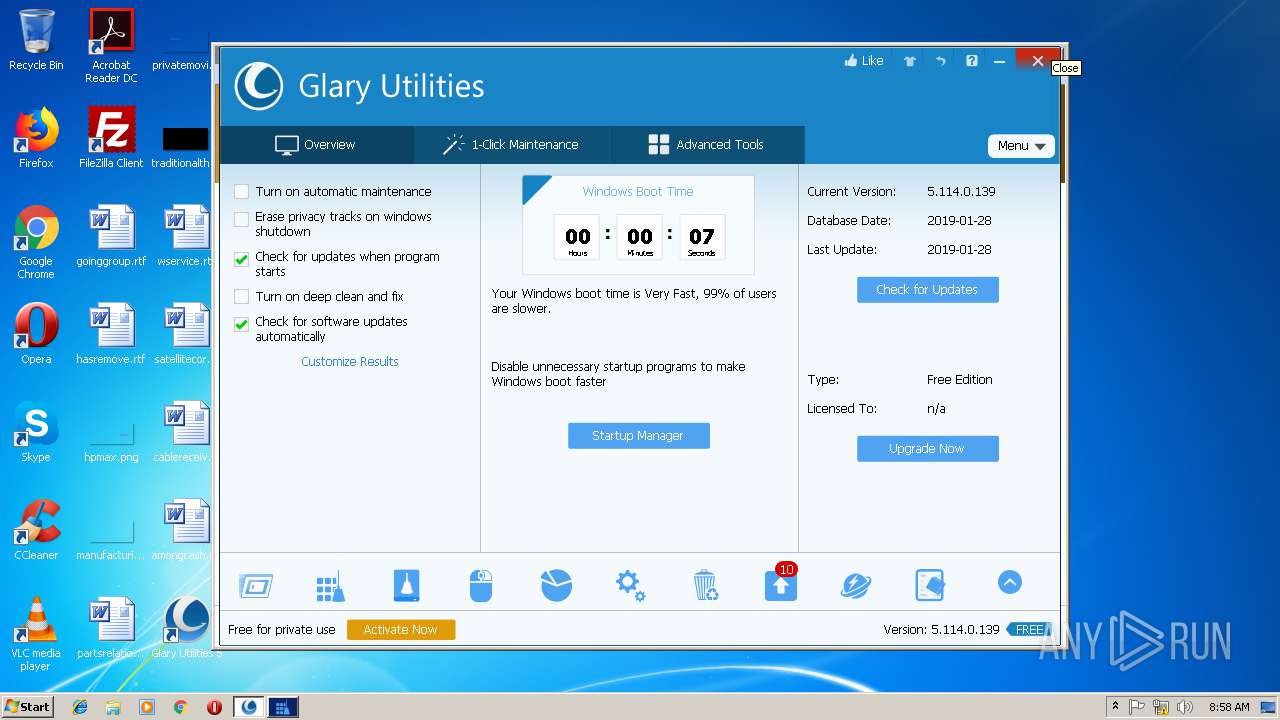Open the Startup Manager dock icon
The image size is (1280, 720).
pyautogui.click(x=256, y=586)
